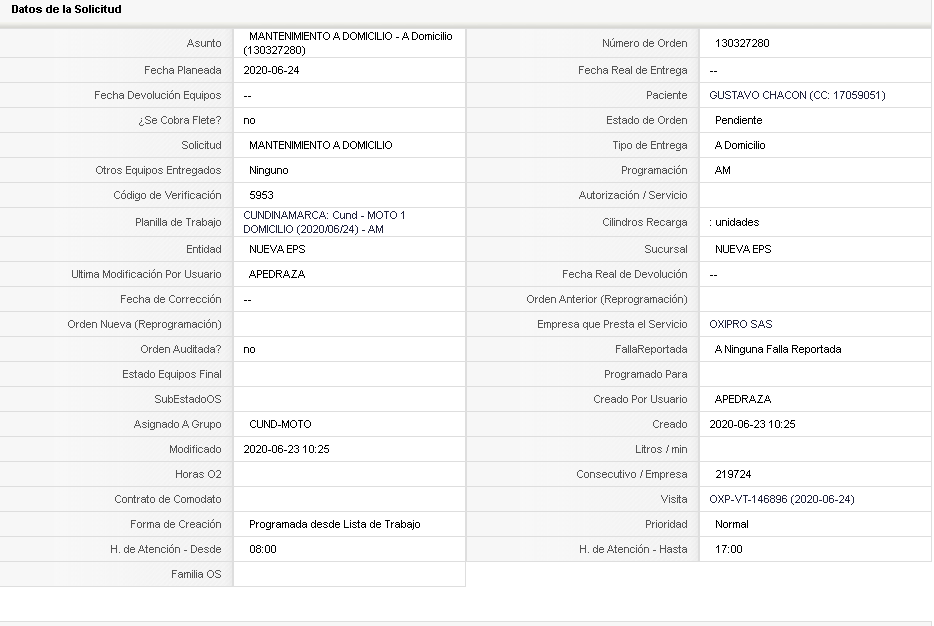Viewport: 934px width, 626px height.
Task: Select the Creado timestamp 2020-06-23 10:25
Action: point(752,424)
